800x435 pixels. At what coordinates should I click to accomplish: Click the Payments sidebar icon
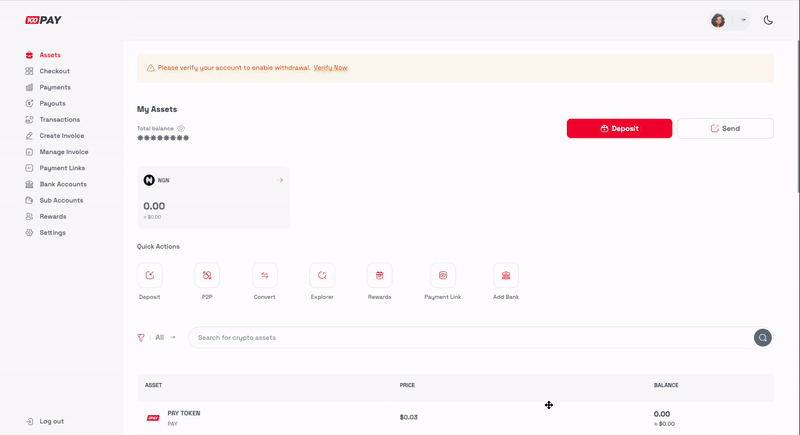(x=29, y=87)
